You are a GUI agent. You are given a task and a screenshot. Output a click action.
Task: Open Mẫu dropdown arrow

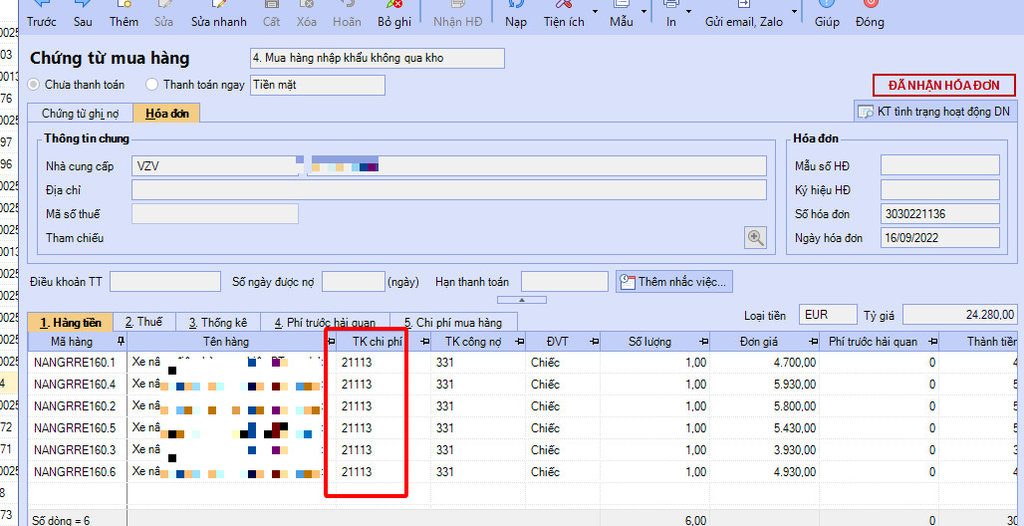pyautogui.click(x=644, y=12)
